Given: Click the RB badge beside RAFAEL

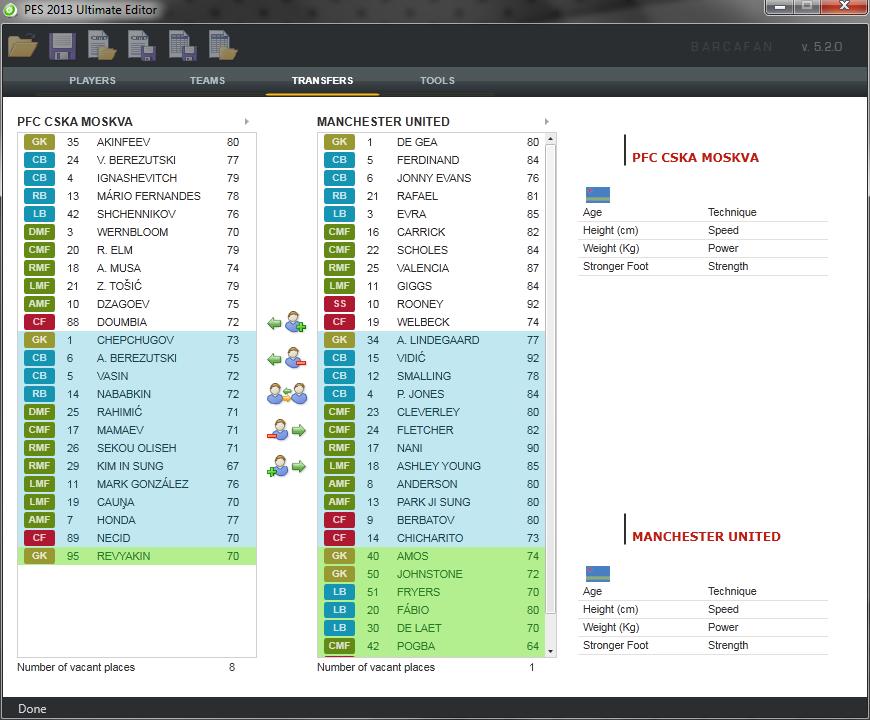Looking at the screenshot, I should [339, 196].
